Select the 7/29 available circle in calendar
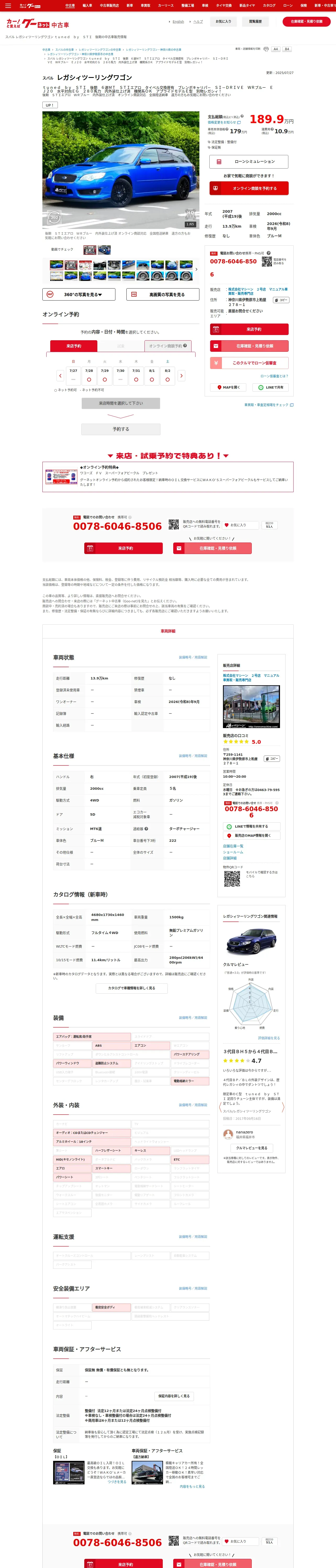The image size is (336, 1568). click(105, 379)
